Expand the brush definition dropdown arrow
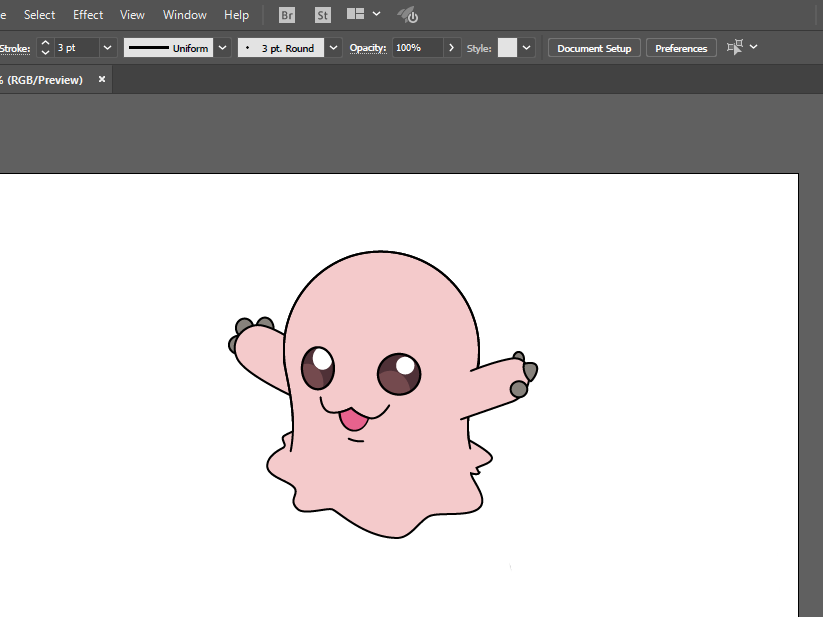This screenshot has width=823, height=617. (x=333, y=48)
